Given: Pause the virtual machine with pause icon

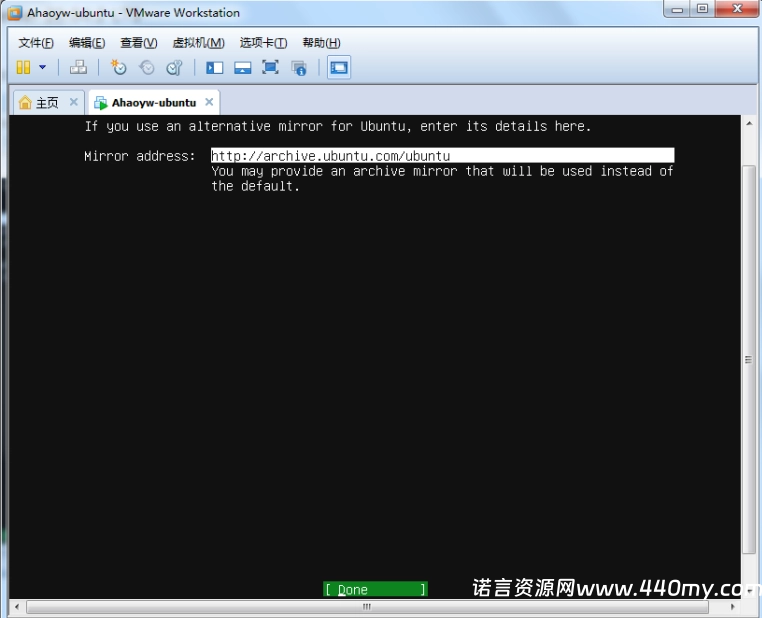Looking at the screenshot, I should click(x=23, y=67).
